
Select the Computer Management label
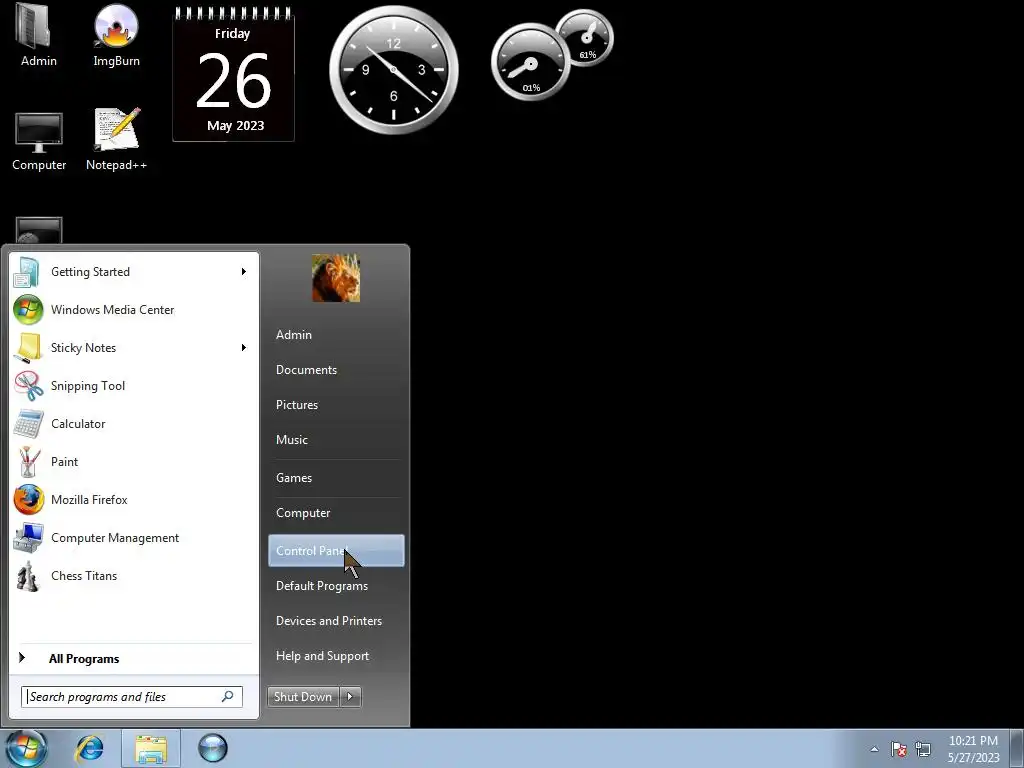click(115, 538)
